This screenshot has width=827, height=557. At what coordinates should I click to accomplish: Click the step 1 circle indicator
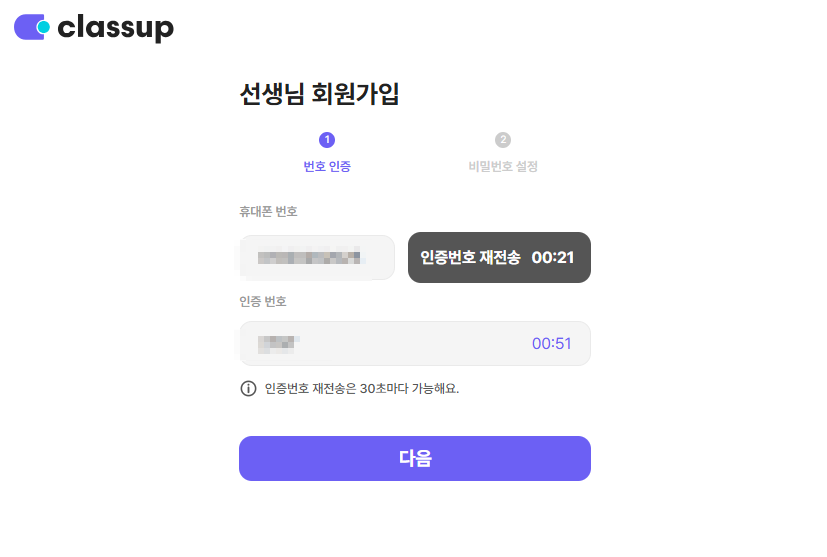[327, 140]
